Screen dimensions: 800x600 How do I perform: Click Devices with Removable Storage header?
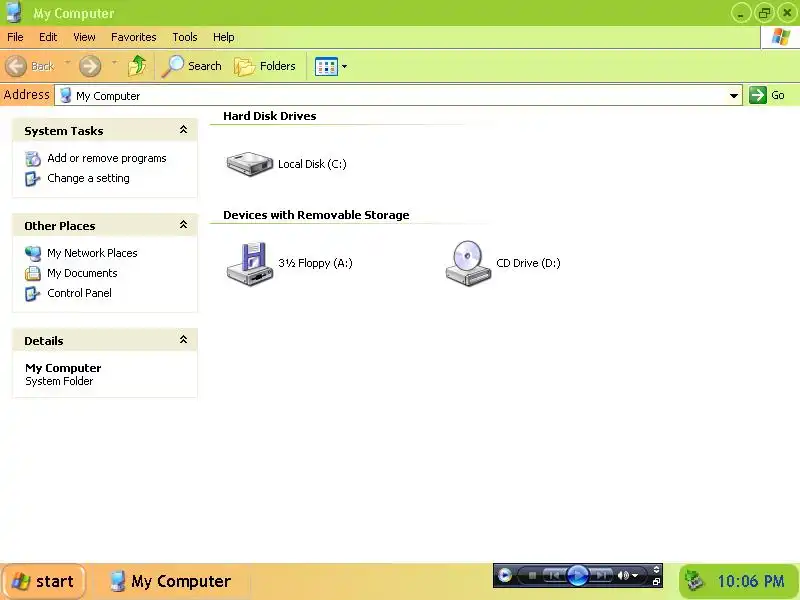pos(316,215)
